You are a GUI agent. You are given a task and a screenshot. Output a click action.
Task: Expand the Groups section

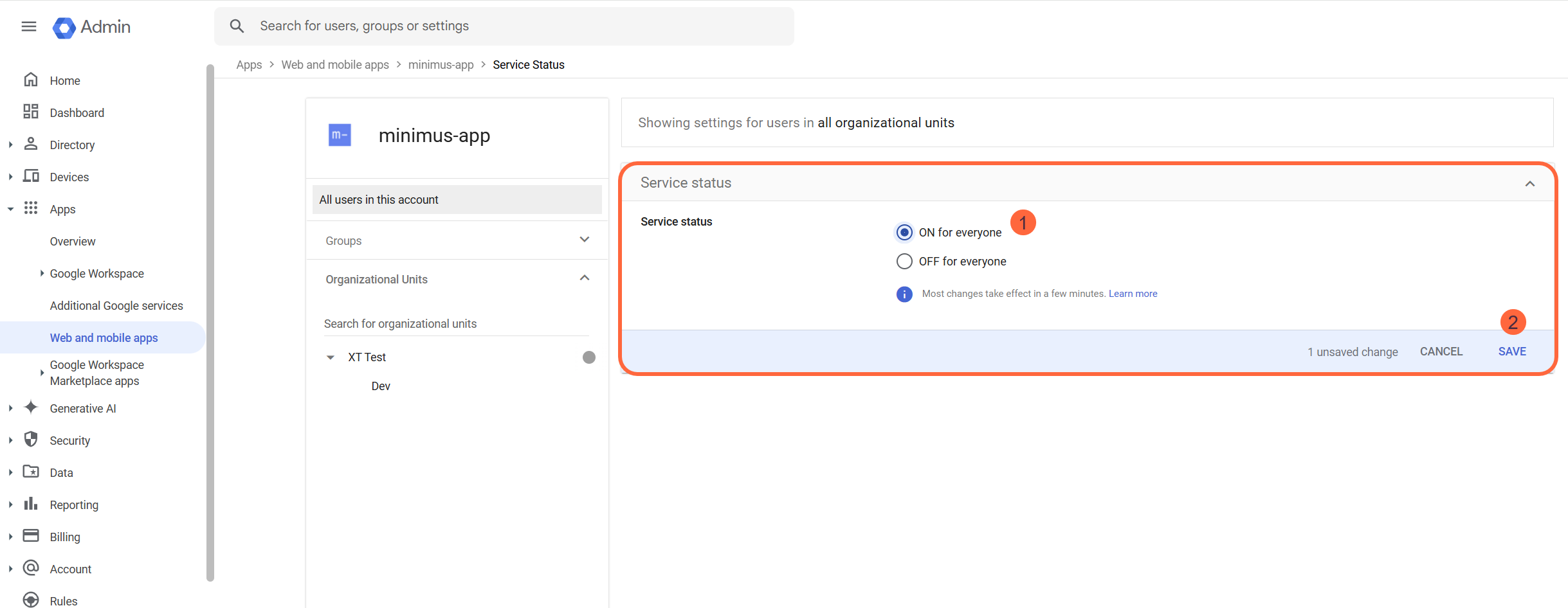click(x=585, y=239)
